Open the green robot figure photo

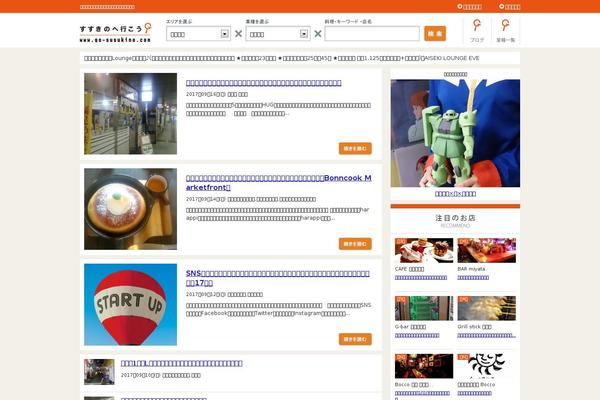455,133
